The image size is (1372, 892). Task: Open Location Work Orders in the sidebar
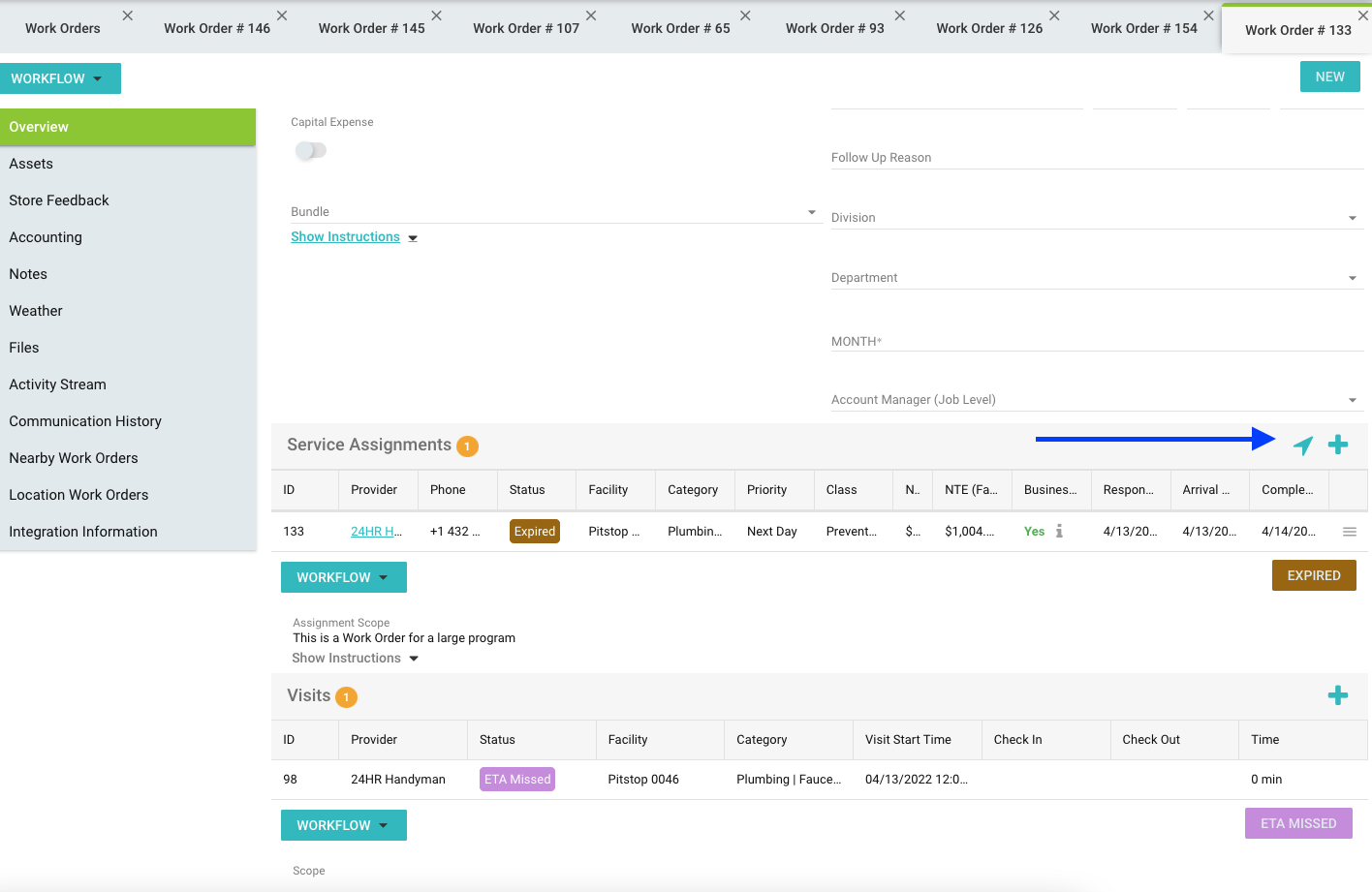128,495
